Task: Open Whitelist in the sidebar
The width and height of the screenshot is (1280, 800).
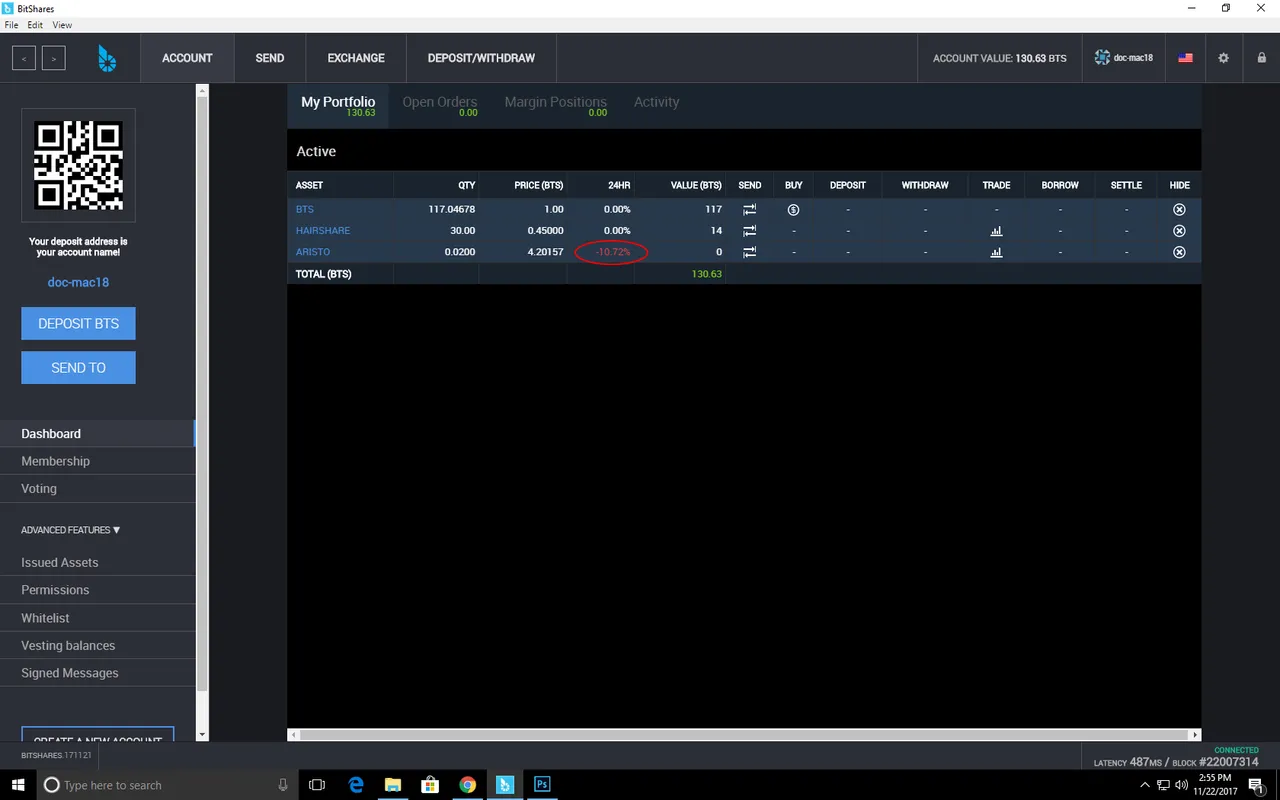Action: [97, 618]
